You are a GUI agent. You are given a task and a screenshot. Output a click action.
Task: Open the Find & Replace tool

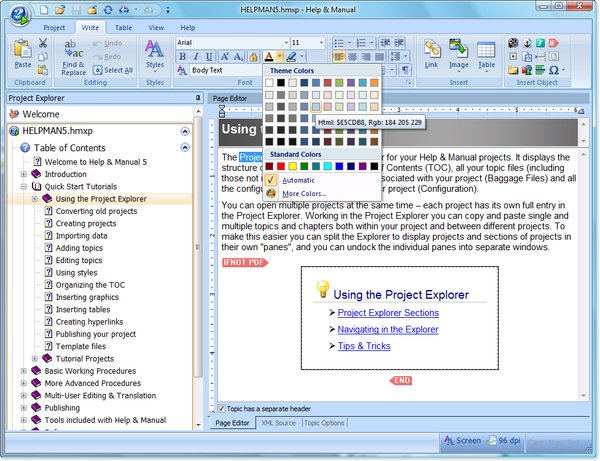coord(73,58)
